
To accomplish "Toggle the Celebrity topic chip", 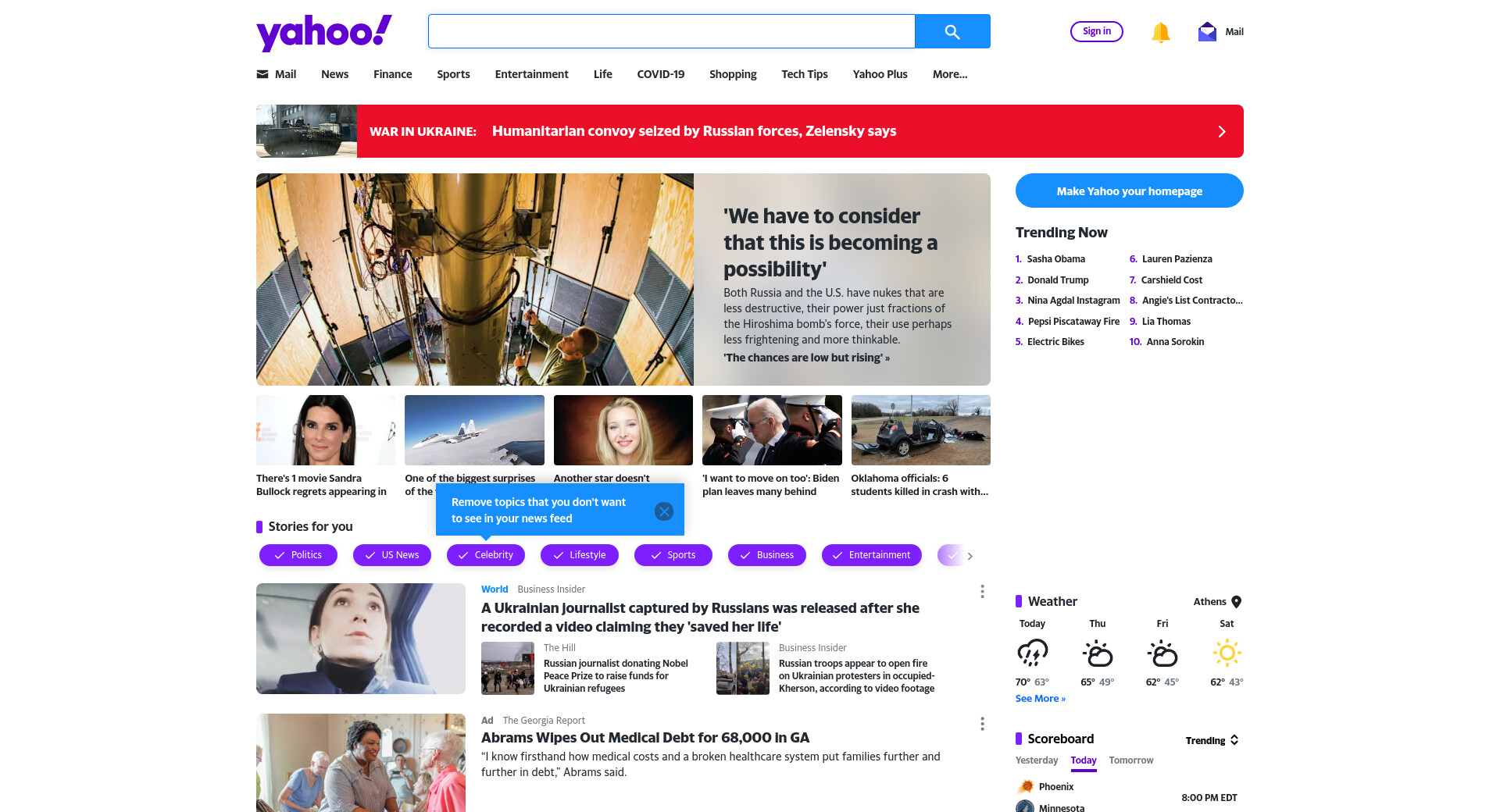I will click(486, 555).
